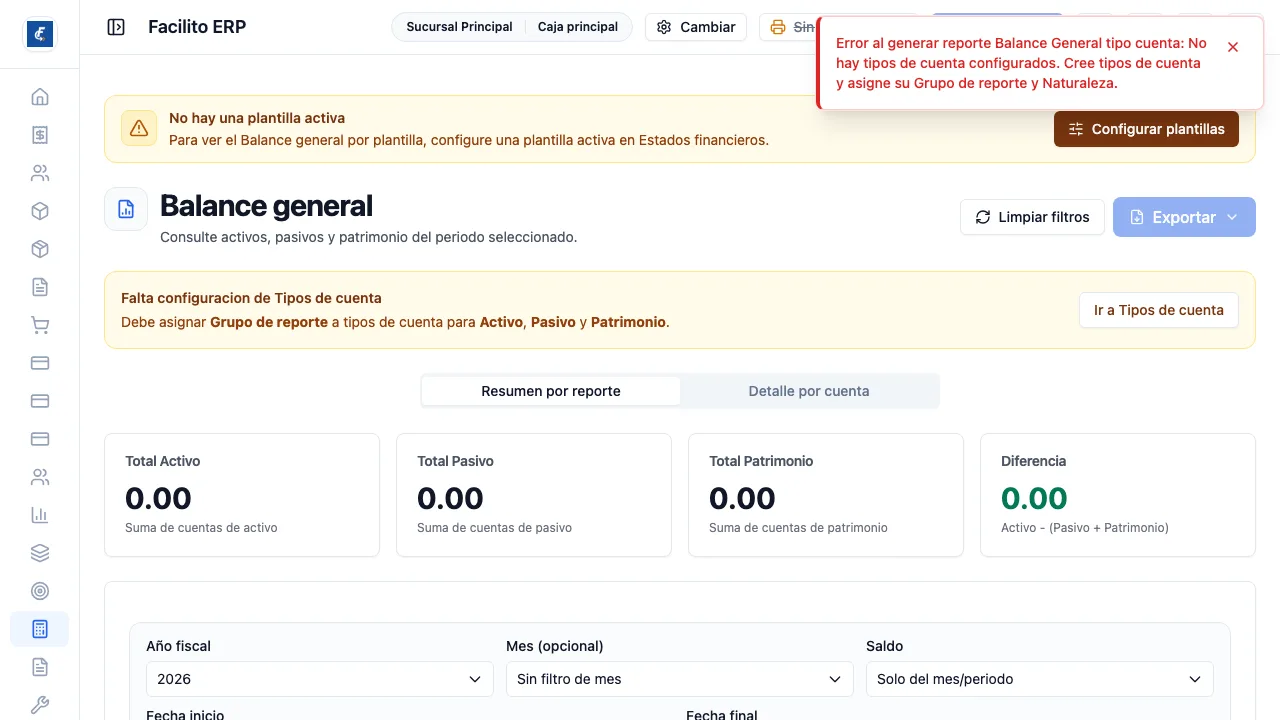1280x720 pixels.
Task: Open the wrench tools sidebar icon
Action: 40,705
